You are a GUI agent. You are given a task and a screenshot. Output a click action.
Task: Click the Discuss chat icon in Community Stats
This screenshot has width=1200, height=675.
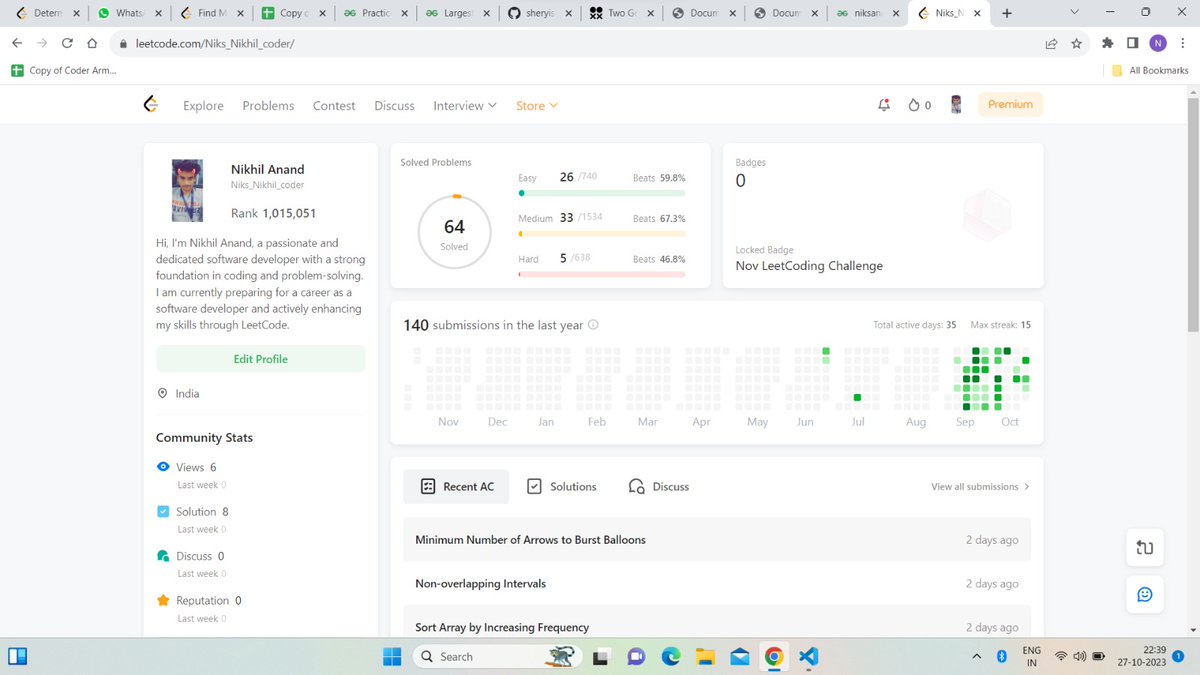163,556
